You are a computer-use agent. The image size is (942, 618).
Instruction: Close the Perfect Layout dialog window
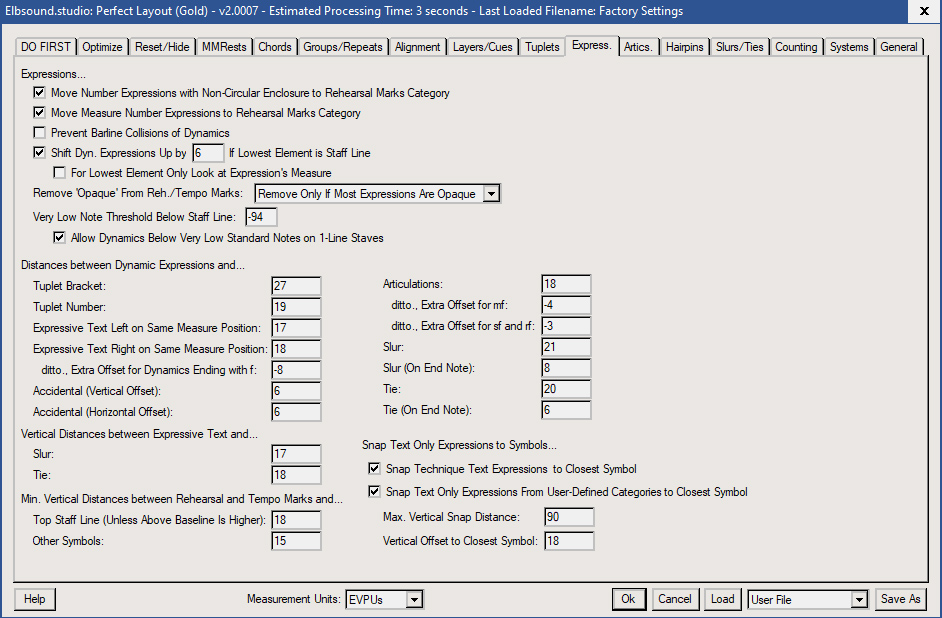[x=921, y=12]
